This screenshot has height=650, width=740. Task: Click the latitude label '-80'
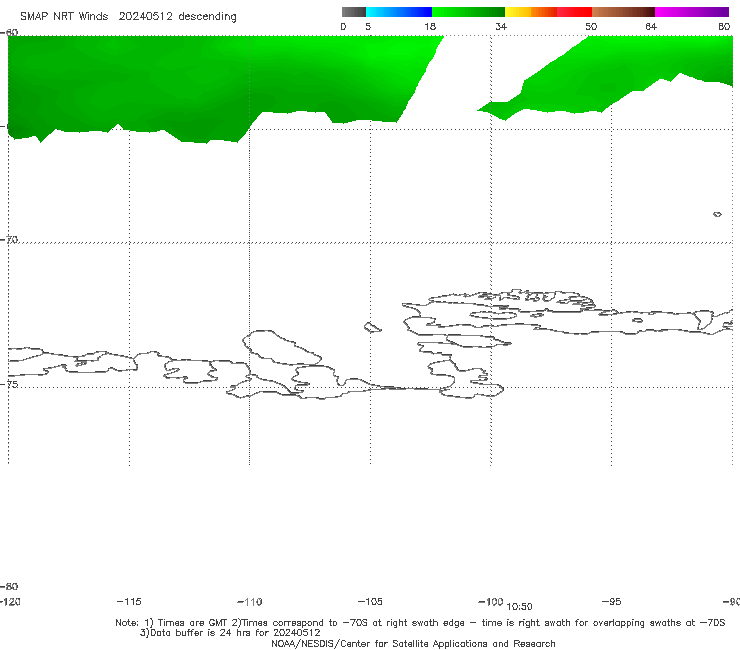pyautogui.click(x=9, y=586)
